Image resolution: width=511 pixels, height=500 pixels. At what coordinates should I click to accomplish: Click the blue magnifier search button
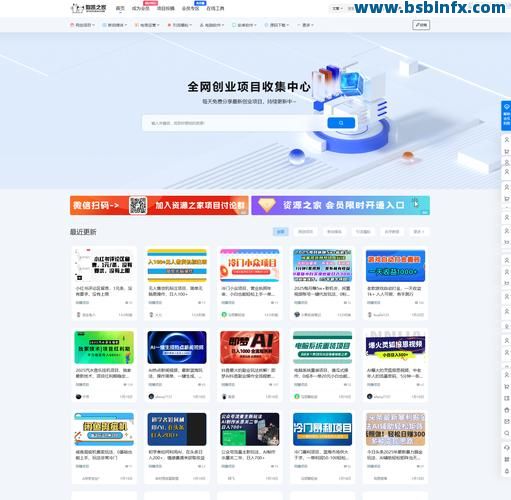click(x=341, y=123)
